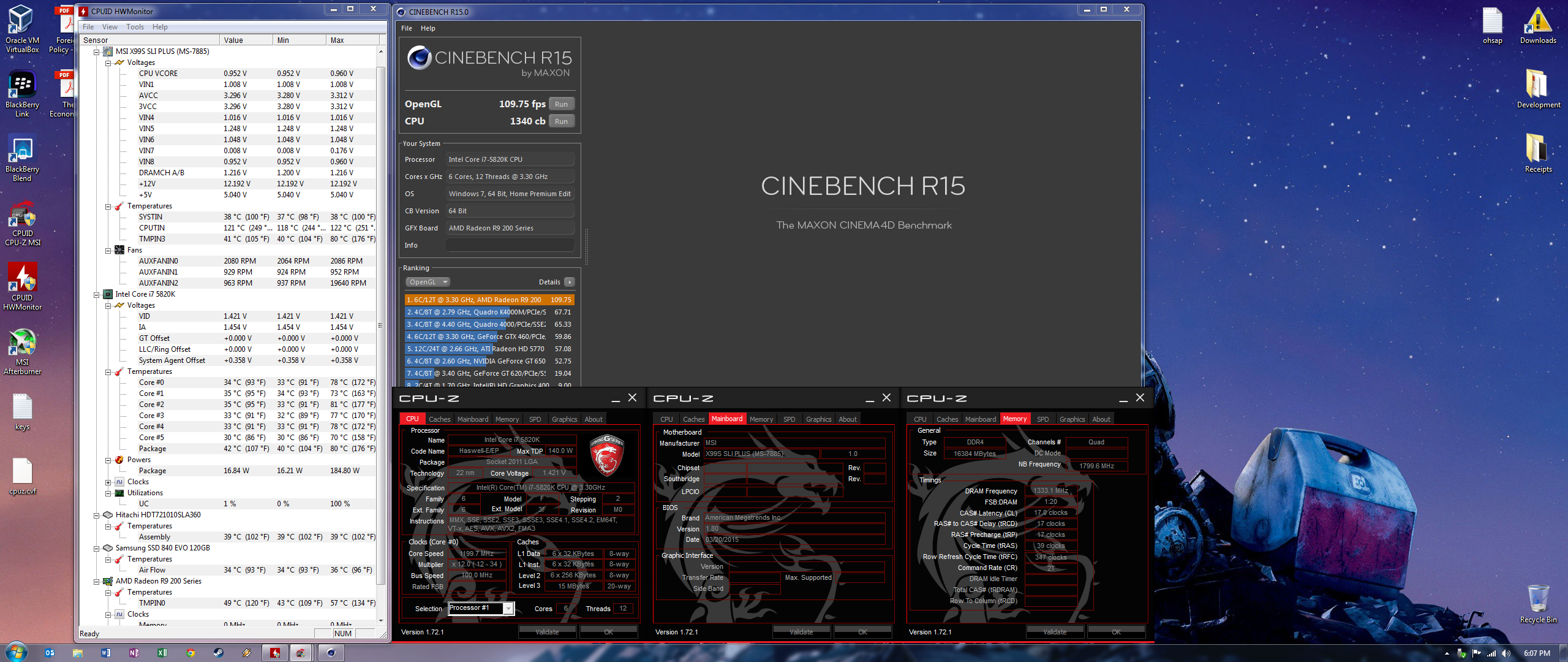Open Cinebench Help menu
The width and height of the screenshot is (1568, 662).
point(428,28)
